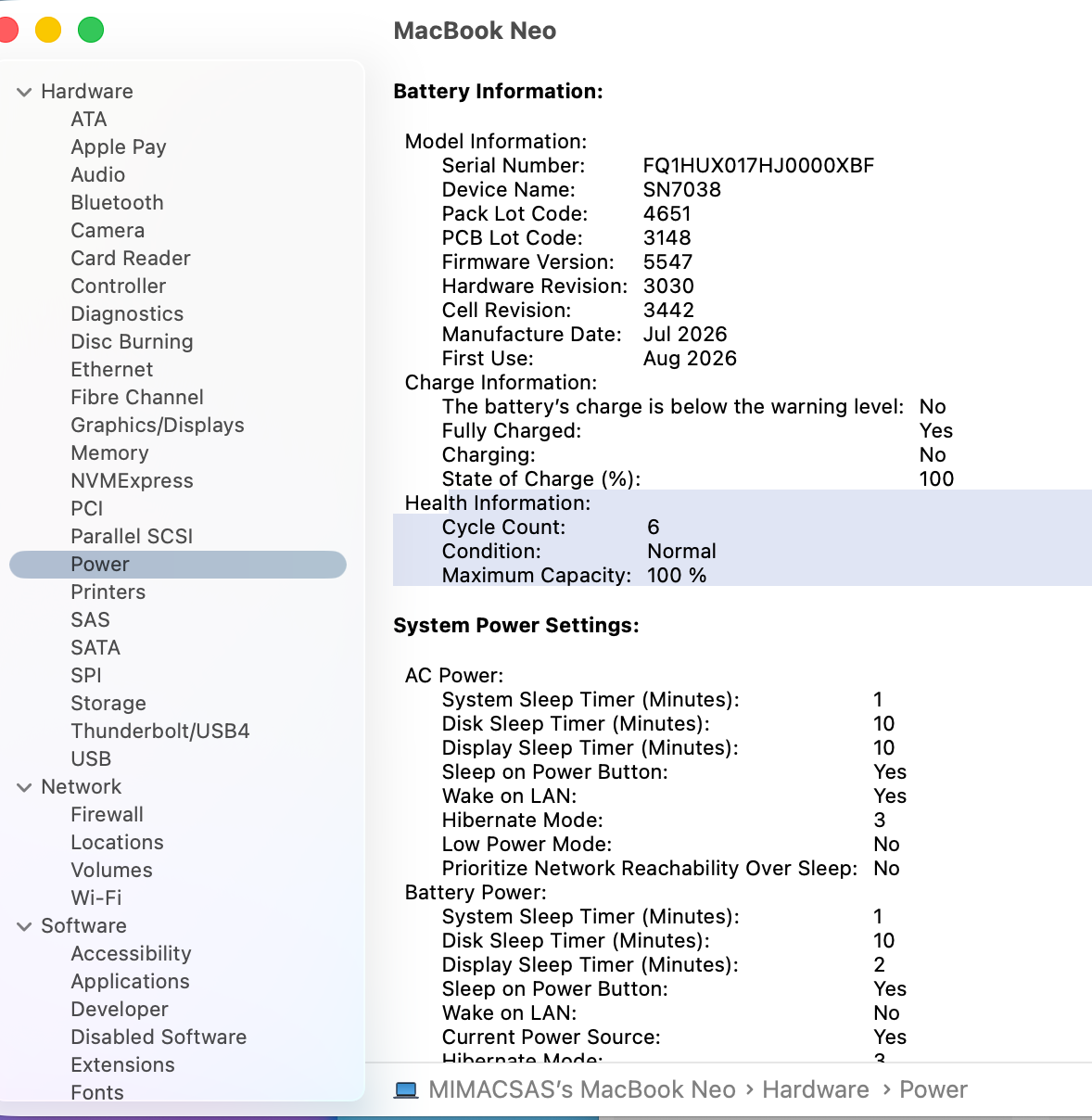Open Wi-Fi under Network
This screenshot has width=1092, height=1120.
tap(96, 898)
